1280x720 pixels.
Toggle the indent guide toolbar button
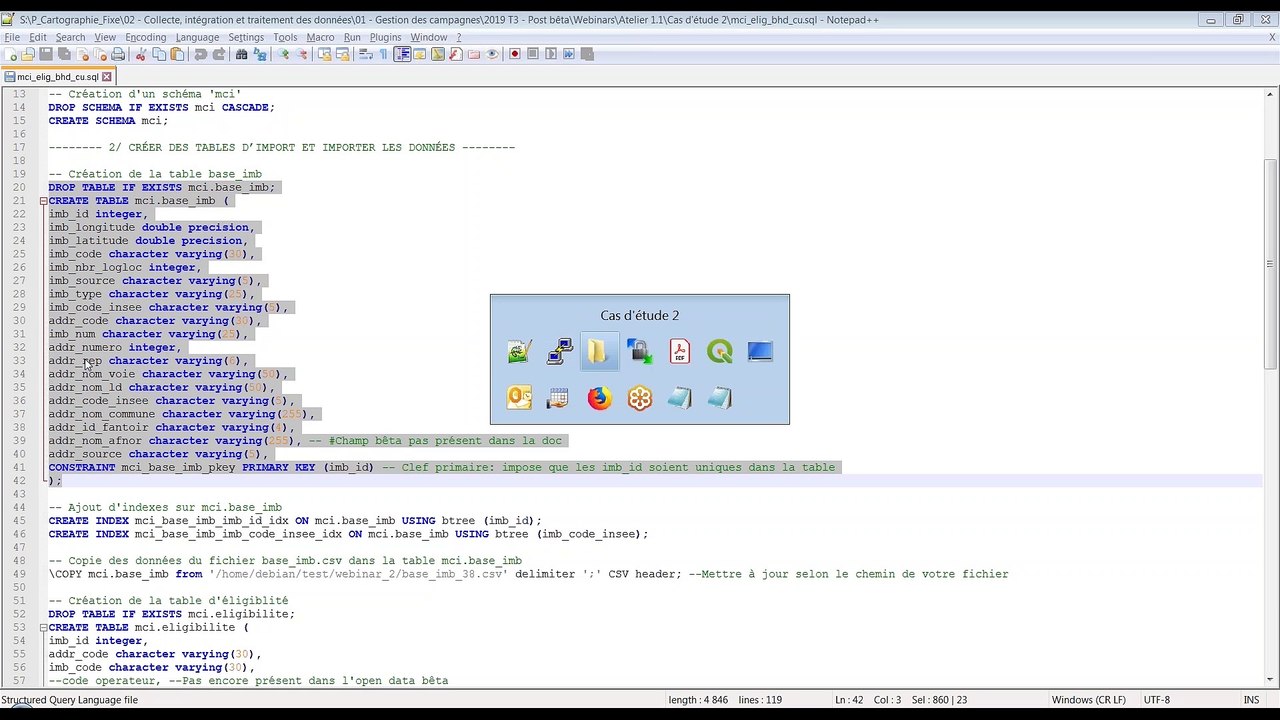402,54
